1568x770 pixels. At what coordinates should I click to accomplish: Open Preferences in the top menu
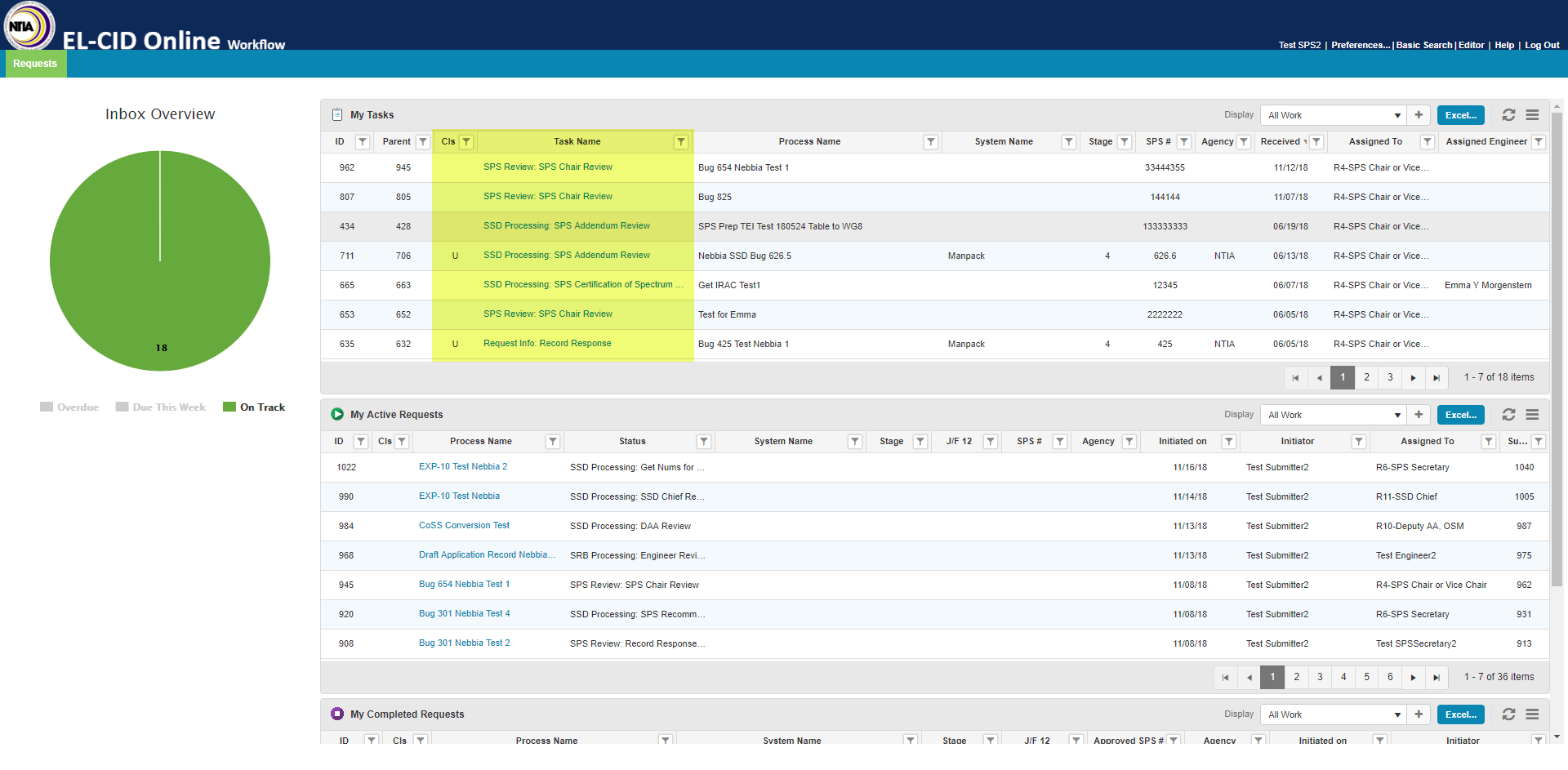point(1361,46)
